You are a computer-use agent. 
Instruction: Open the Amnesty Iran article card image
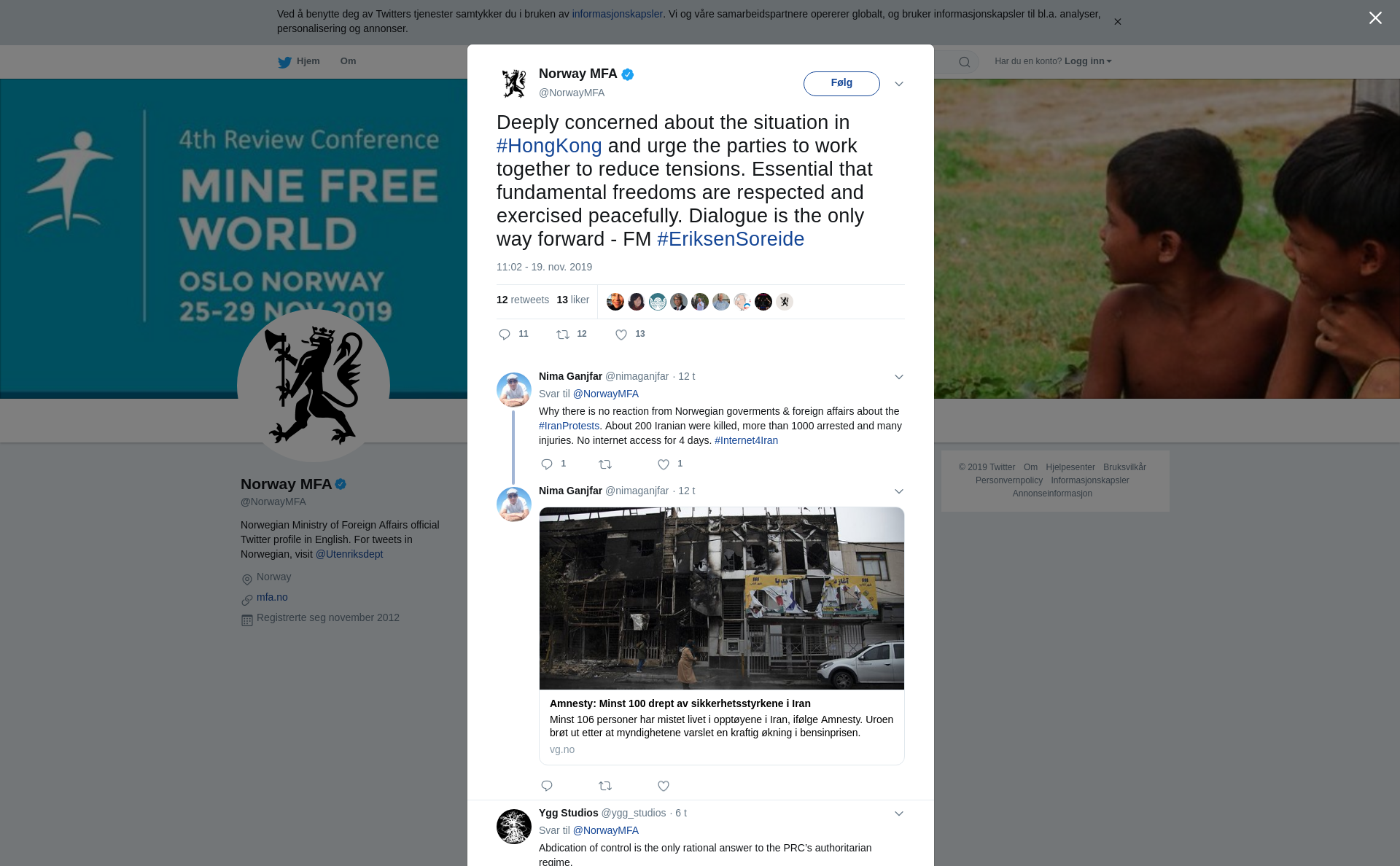(722, 598)
